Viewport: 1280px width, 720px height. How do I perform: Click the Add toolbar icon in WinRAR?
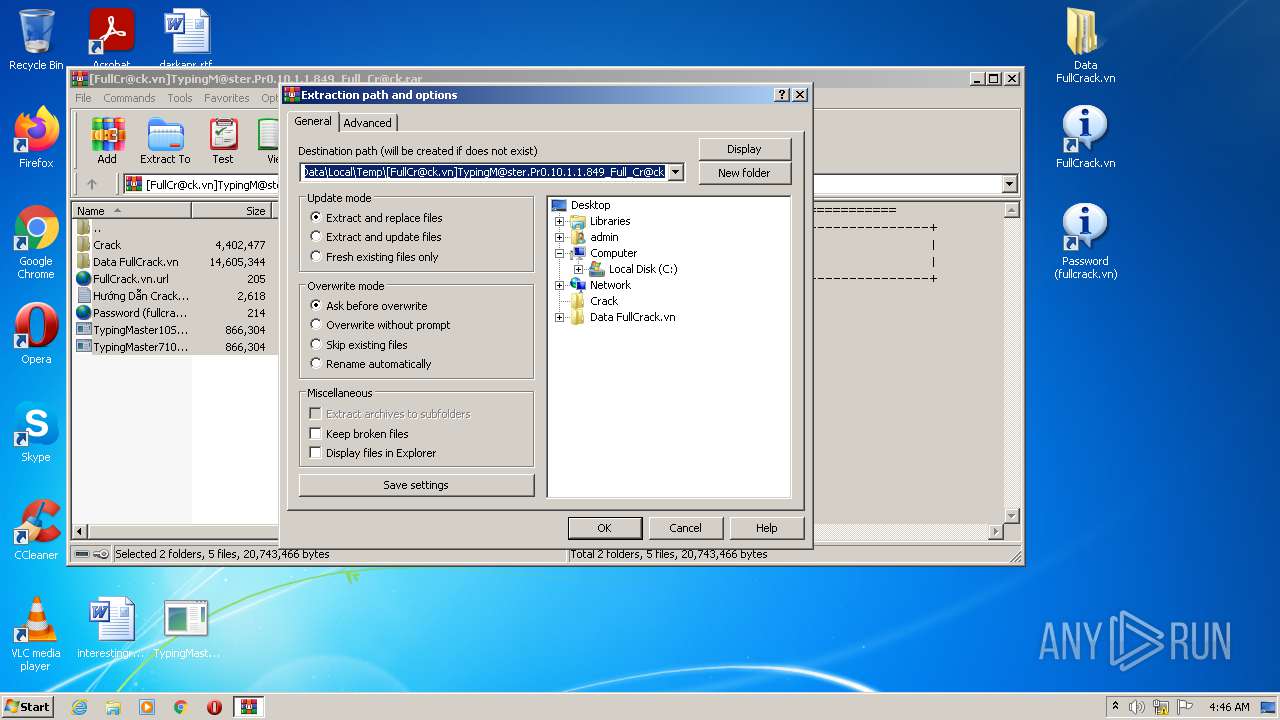point(107,141)
